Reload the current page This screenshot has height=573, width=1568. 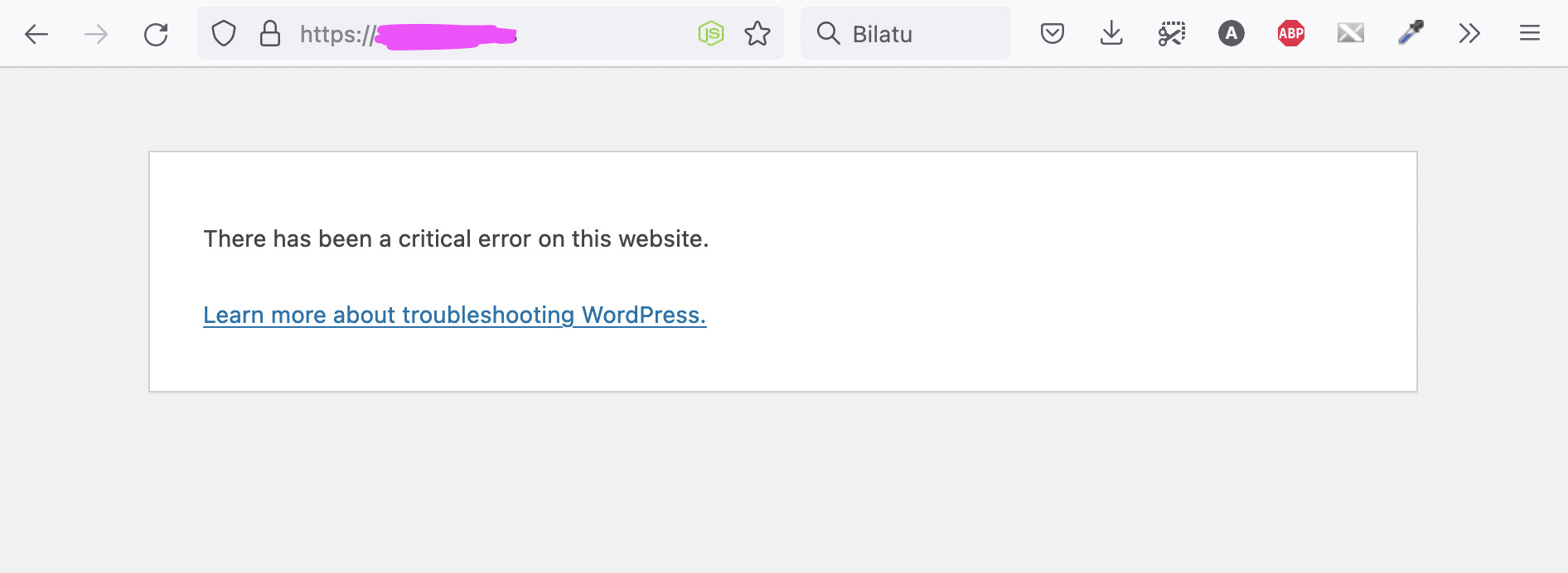pyautogui.click(x=156, y=34)
